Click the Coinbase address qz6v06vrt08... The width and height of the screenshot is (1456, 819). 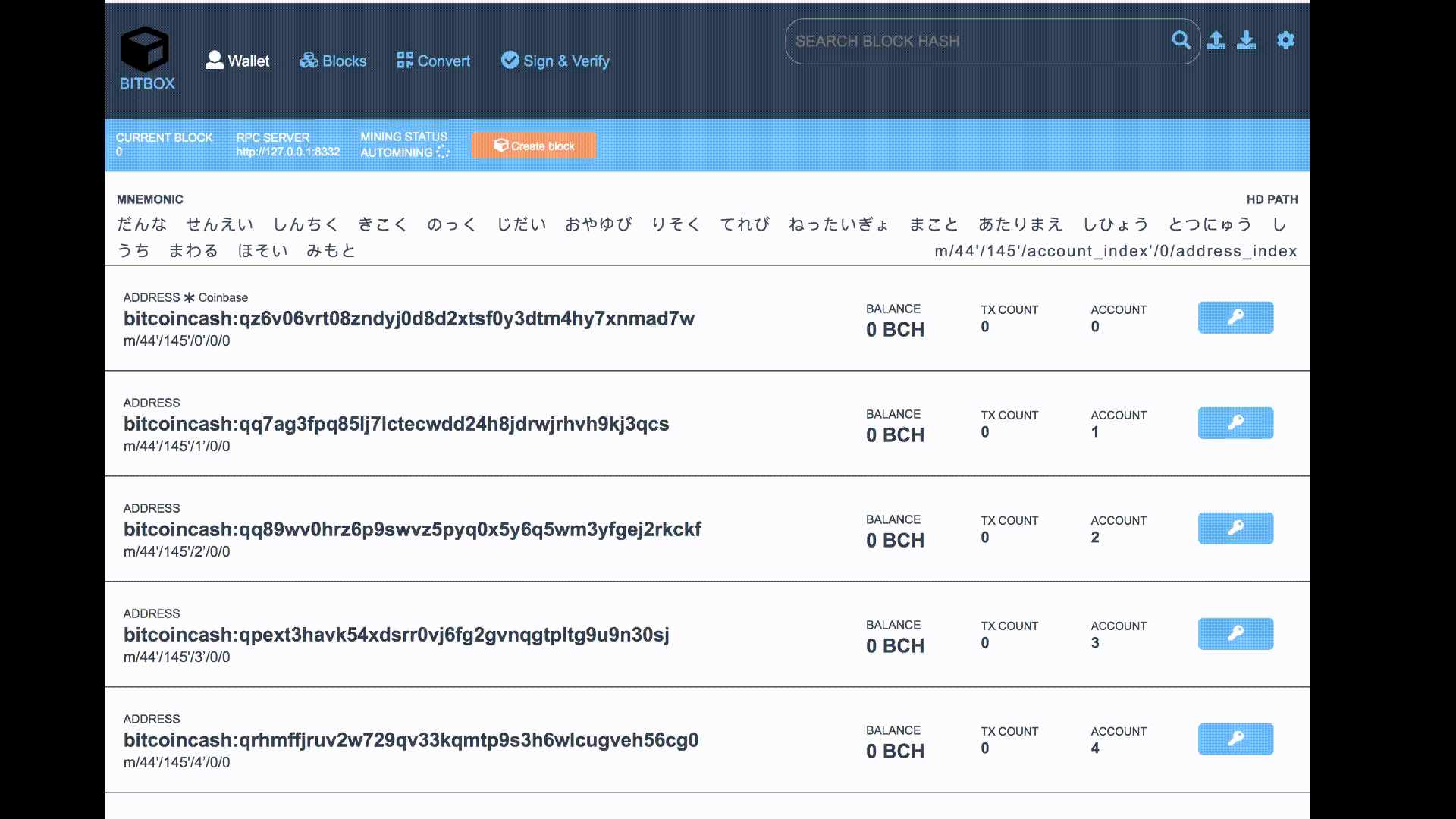[x=409, y=318]
